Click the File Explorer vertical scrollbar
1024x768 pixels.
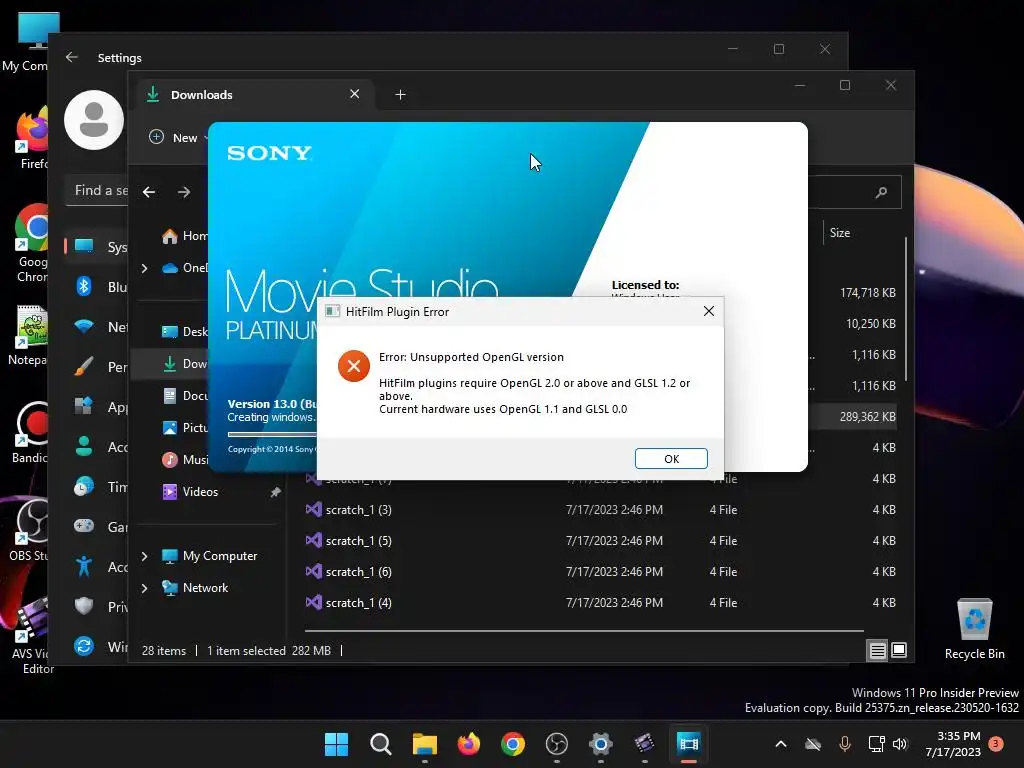click(x=906, y=309)
